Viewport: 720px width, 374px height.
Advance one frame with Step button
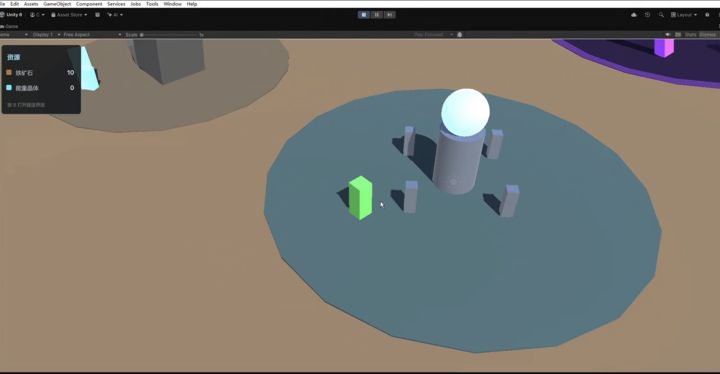[x=389, y=15]
